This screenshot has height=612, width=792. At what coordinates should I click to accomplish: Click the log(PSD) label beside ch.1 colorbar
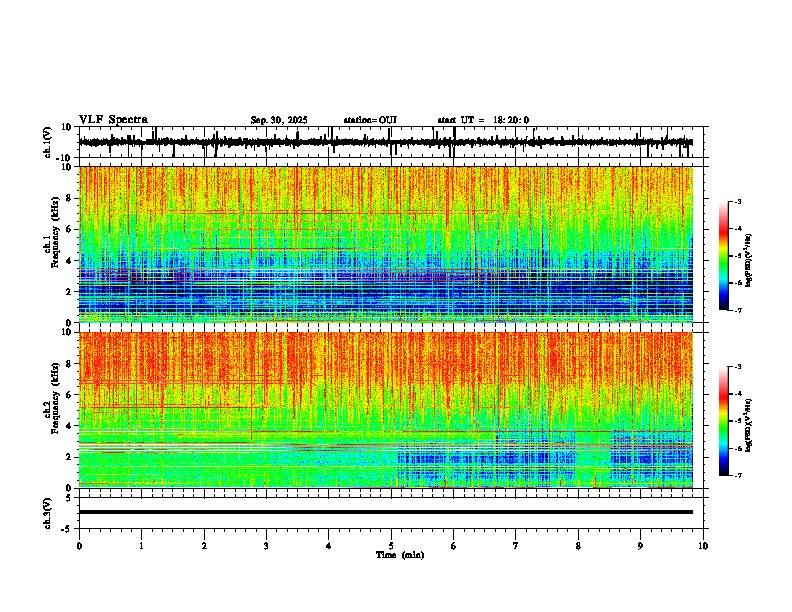tap(749, 260)
